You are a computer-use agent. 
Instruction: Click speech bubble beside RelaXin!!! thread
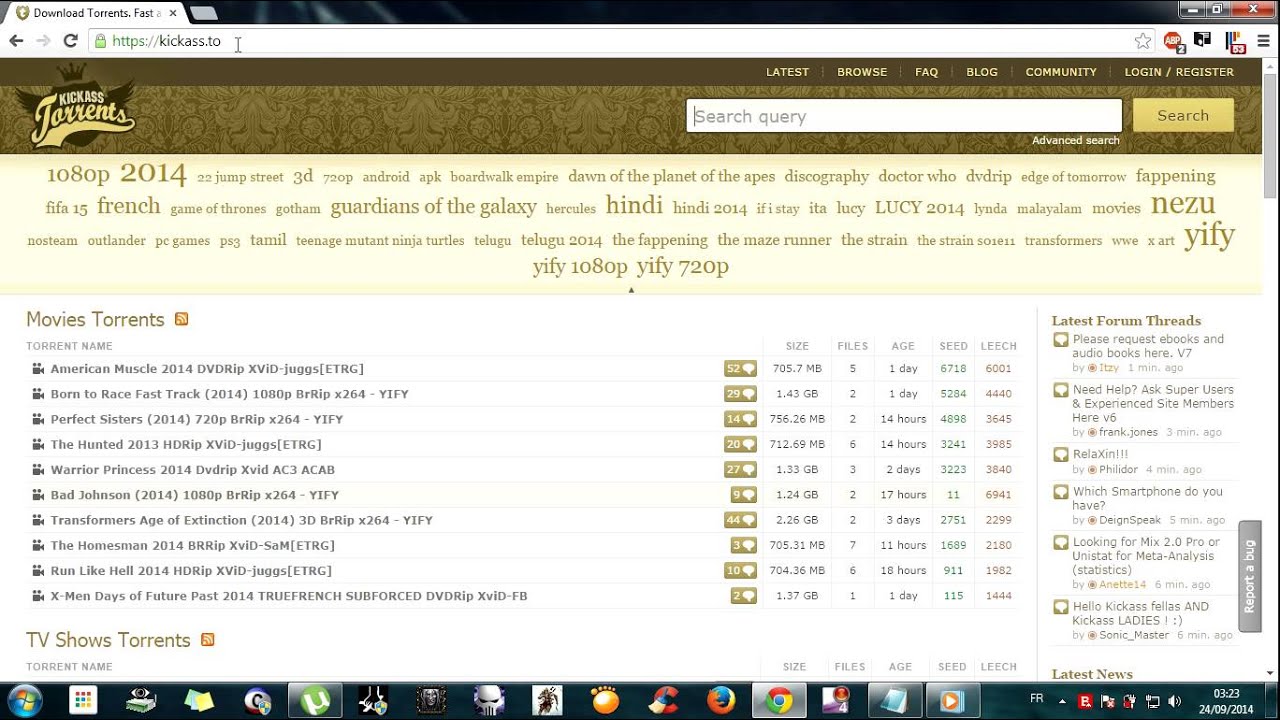click(x=1060, y=454)
